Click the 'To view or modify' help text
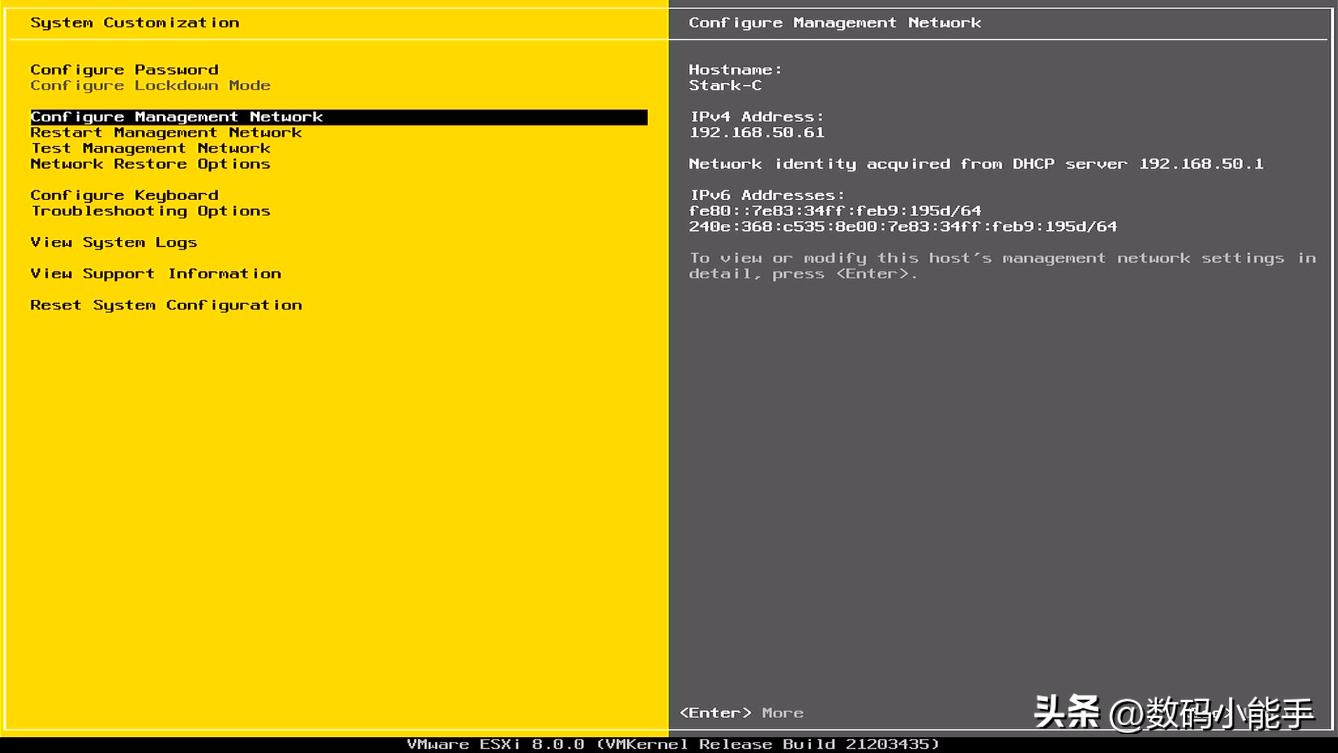 point(1003,265)
